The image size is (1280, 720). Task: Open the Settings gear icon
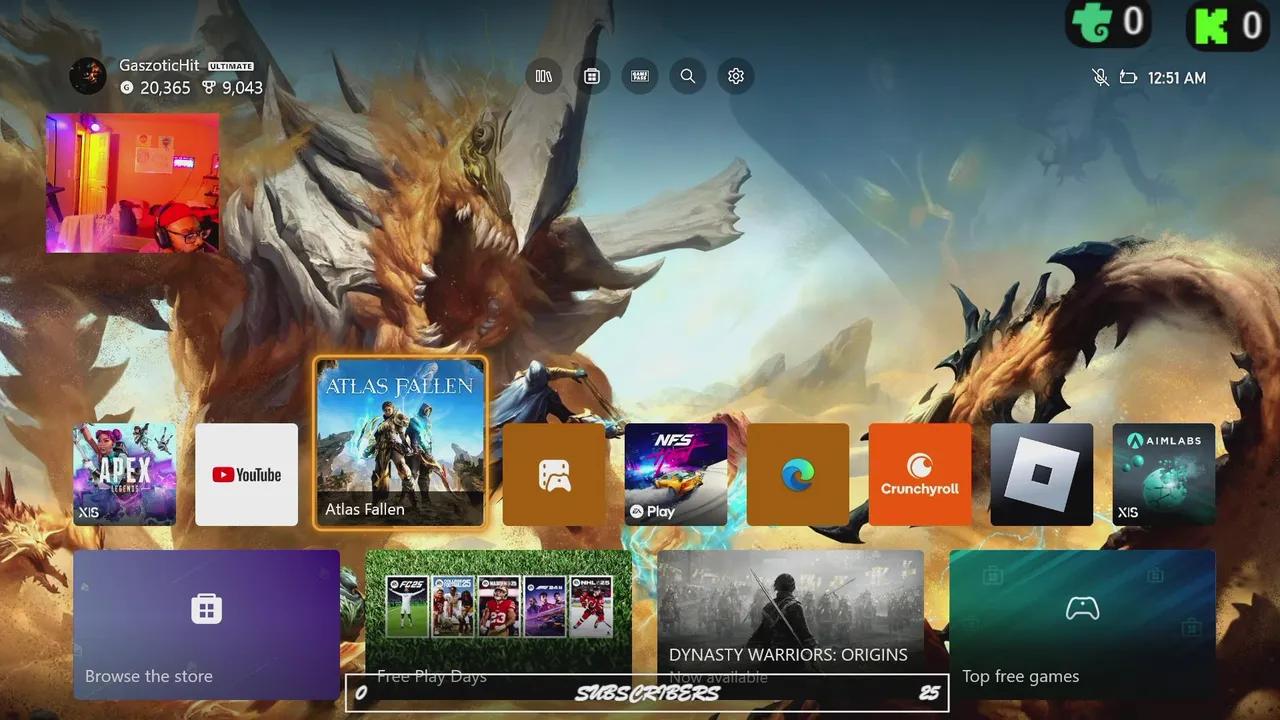coord(736,76)
